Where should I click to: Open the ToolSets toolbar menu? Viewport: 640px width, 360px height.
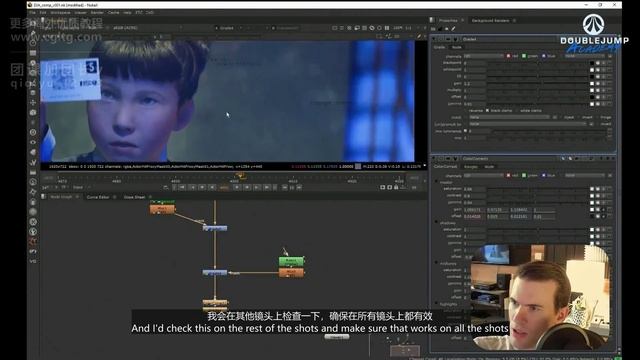(33, 162)
